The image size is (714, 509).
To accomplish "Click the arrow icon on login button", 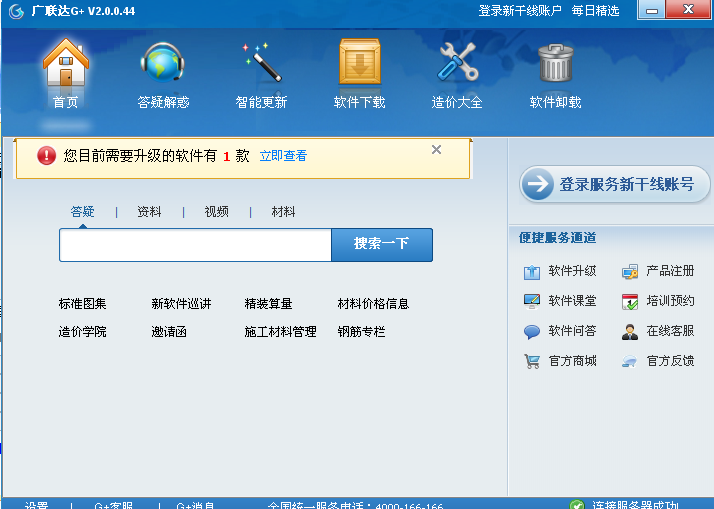I will tap(538, 184).
